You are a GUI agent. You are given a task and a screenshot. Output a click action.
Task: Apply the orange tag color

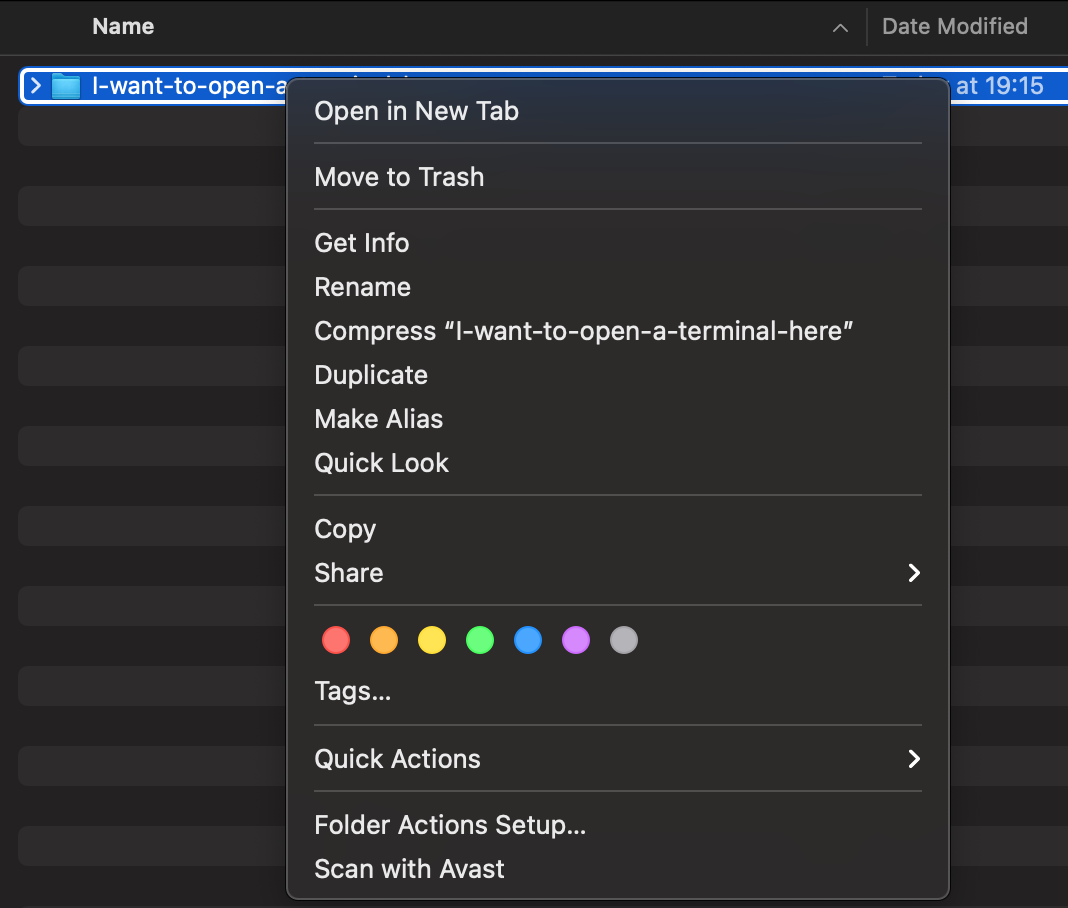tap(384, 640)
